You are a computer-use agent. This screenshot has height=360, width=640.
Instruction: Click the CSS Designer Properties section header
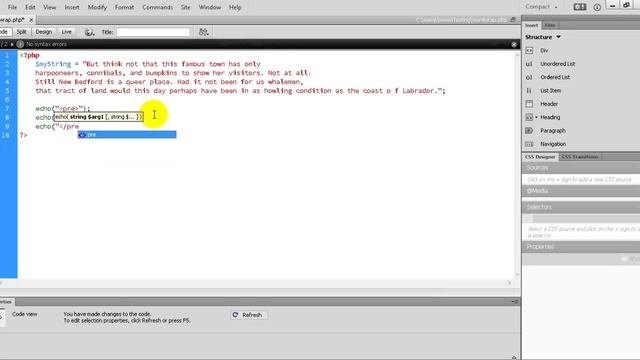tap(581, 247)
